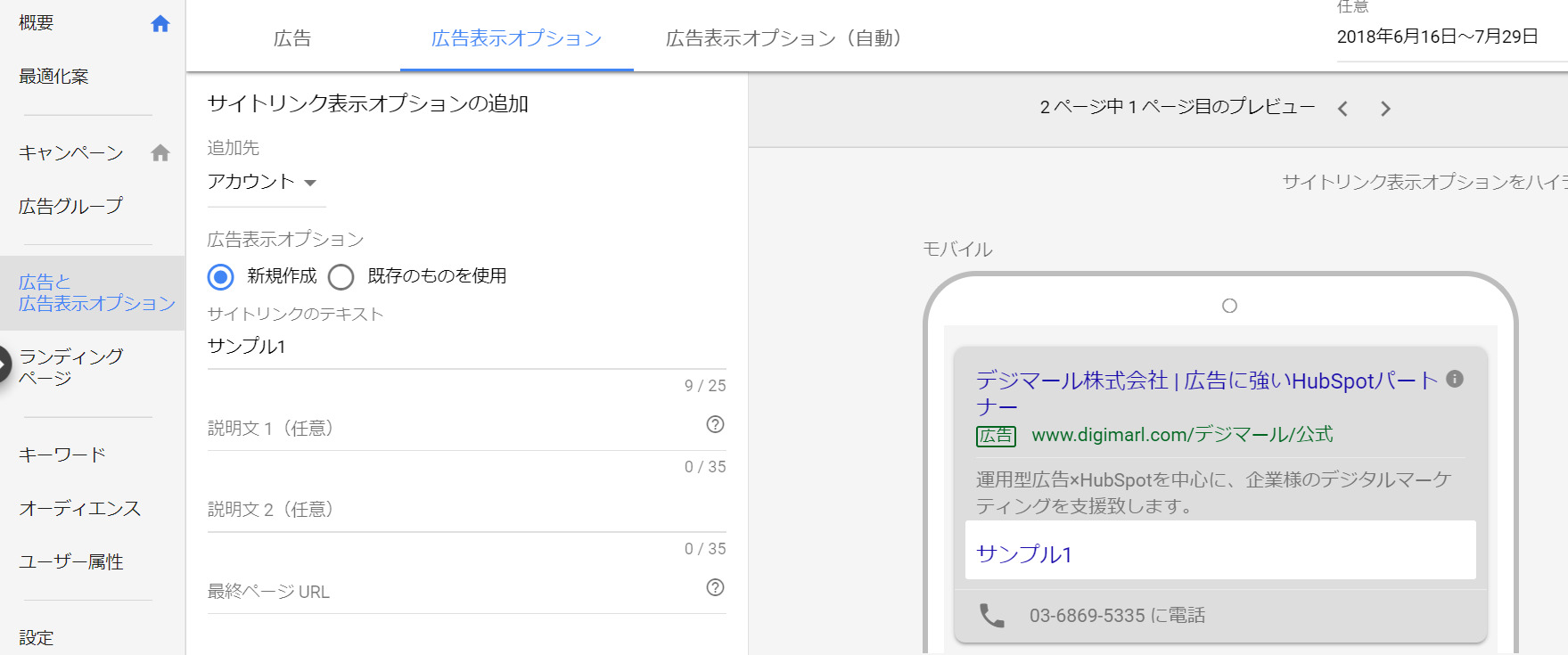The height and width of the screenshot is (655, 1568).
Task: Click www.digimarl.com display URL in preview
Action: point(1182,435)
